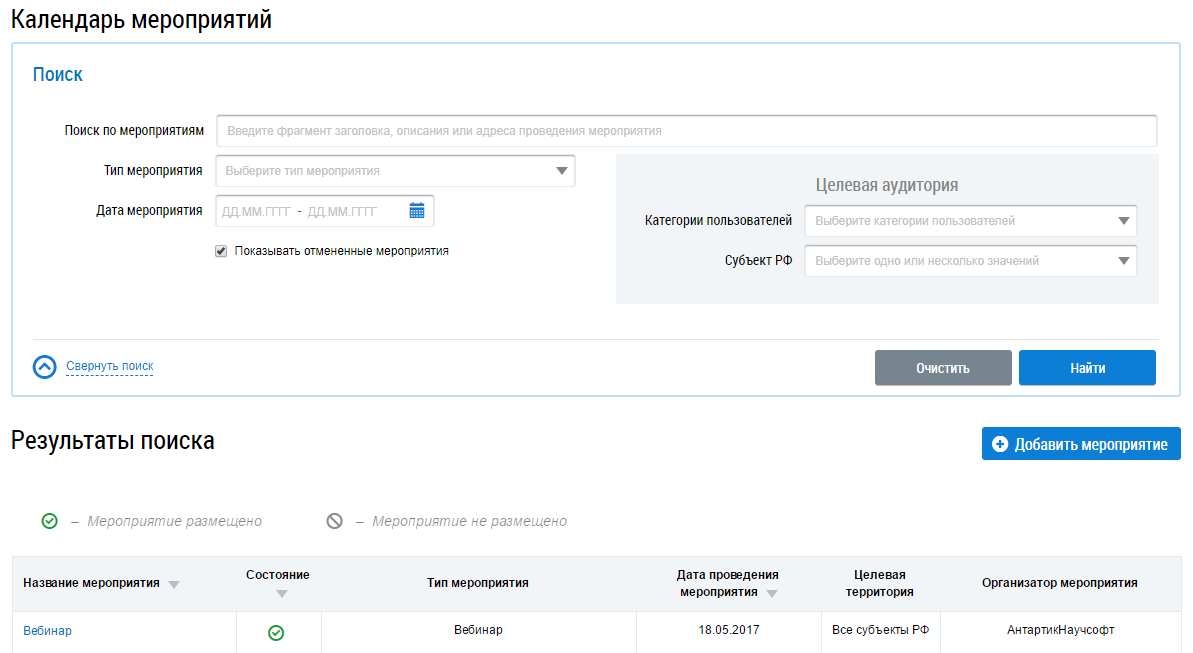Click the start date ДД.ММ.ГГГГ field
Image resolution: width=1193 pixels, height=653 pixels.
pos(256,211)
